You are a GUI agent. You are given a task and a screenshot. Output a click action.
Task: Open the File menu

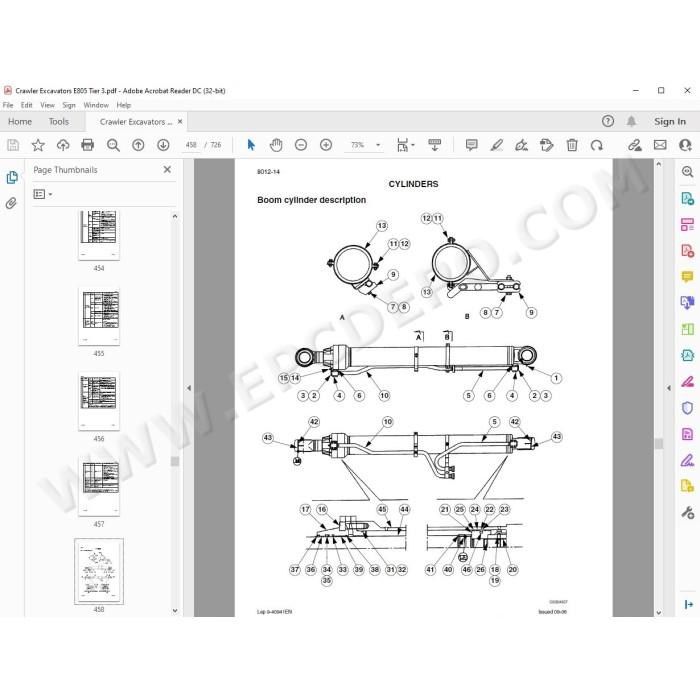pyautogui.click(x=8, y=105)
